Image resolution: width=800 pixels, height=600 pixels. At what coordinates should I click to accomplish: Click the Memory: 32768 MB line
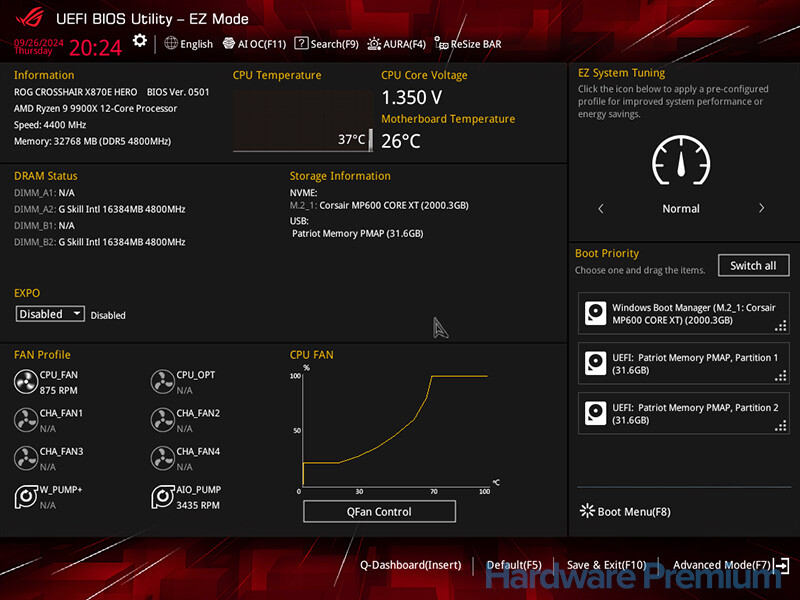(92, 141)
